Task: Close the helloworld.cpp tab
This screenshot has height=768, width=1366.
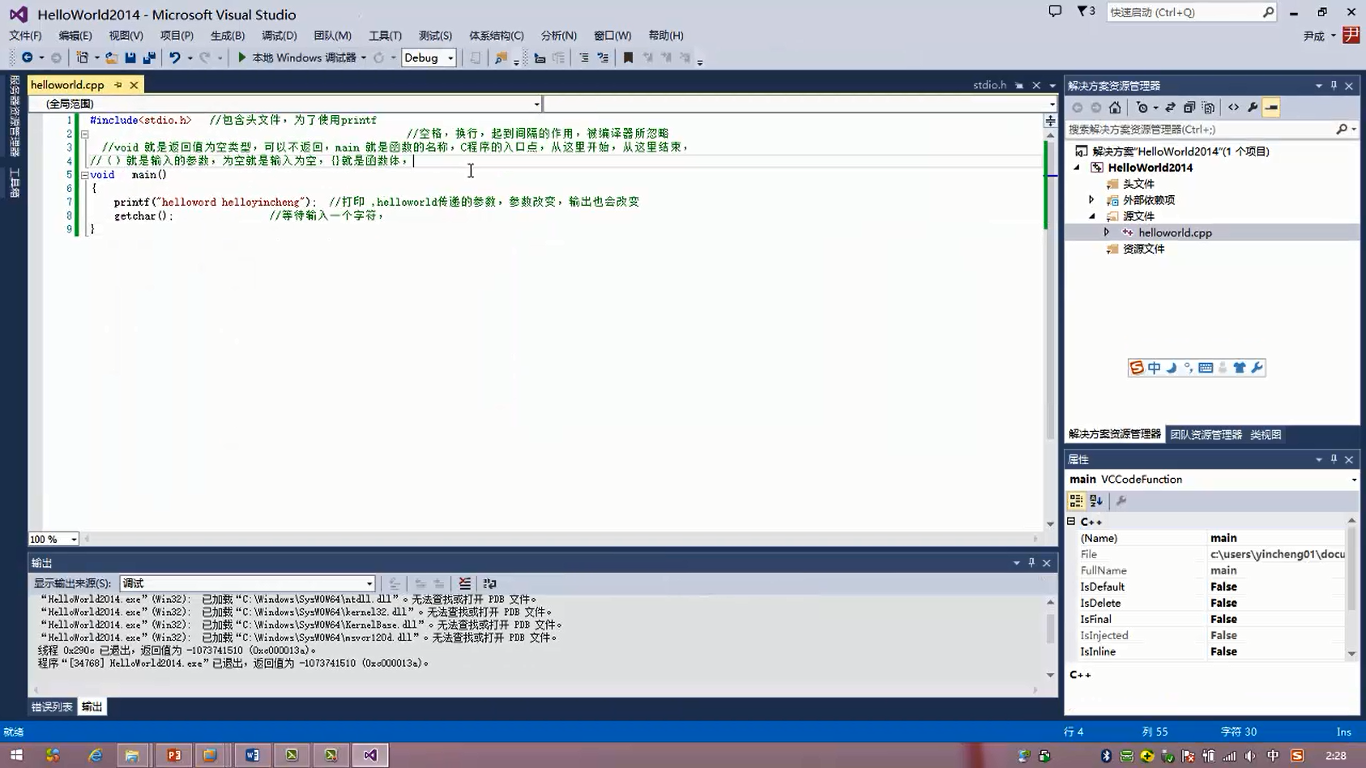Action: click(x=134, y=85)
